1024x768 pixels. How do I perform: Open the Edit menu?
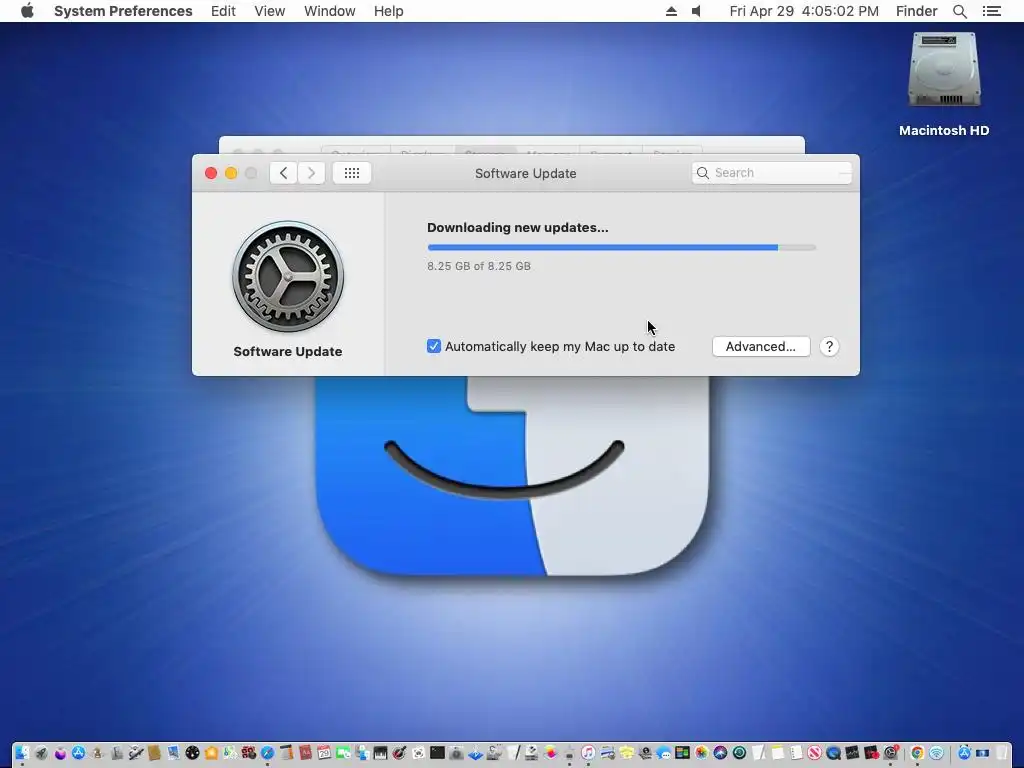click(x=223, y=11)
